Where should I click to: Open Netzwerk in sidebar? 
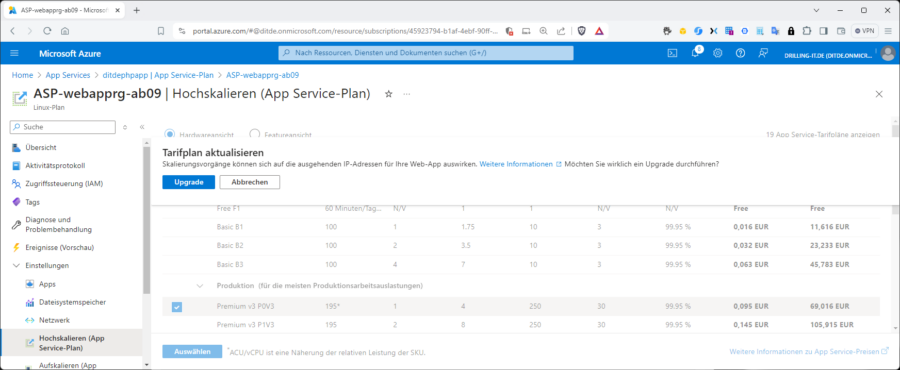[x=54, y=320]
